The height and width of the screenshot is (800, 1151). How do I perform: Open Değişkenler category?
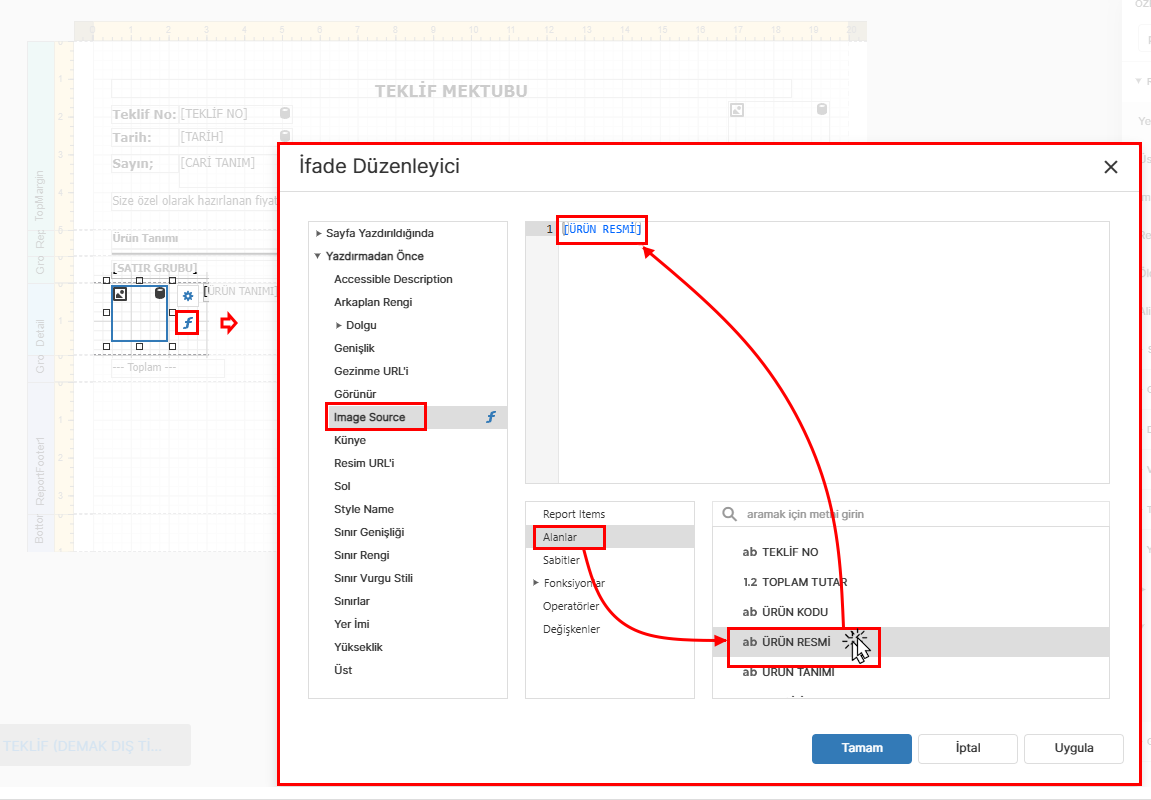tap(571, 629)
